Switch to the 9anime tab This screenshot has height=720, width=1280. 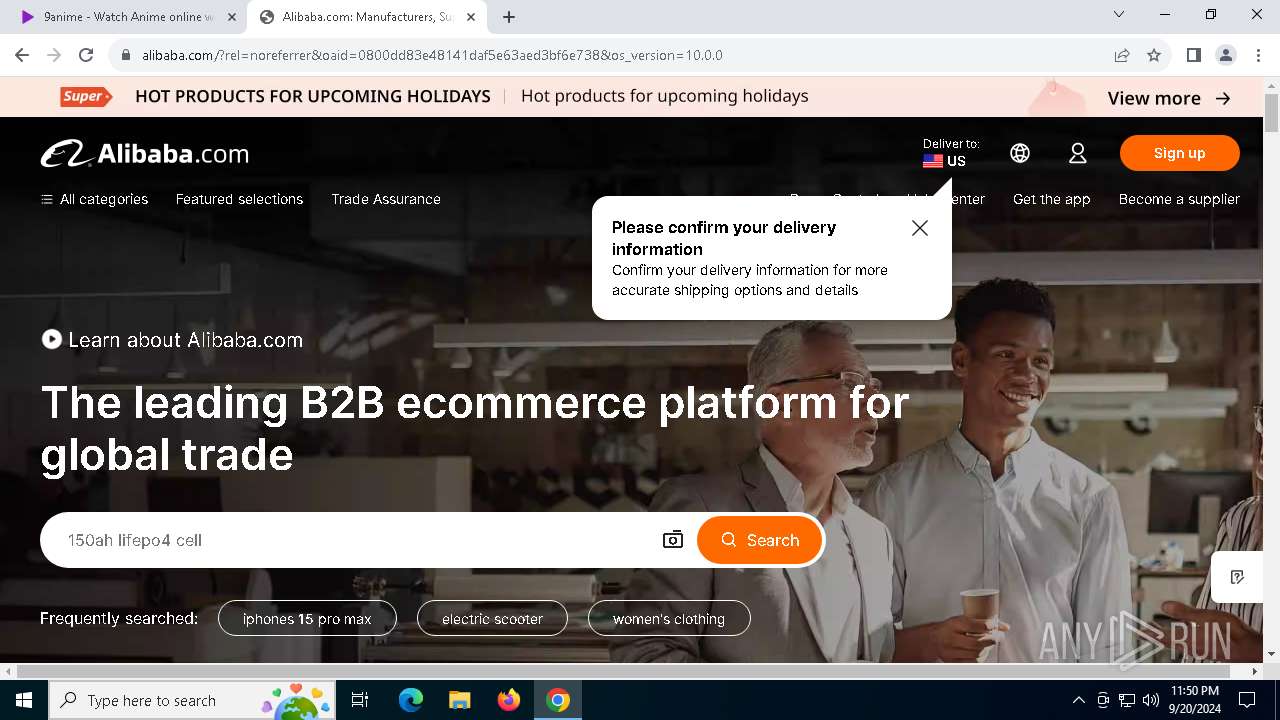[128, 17]
